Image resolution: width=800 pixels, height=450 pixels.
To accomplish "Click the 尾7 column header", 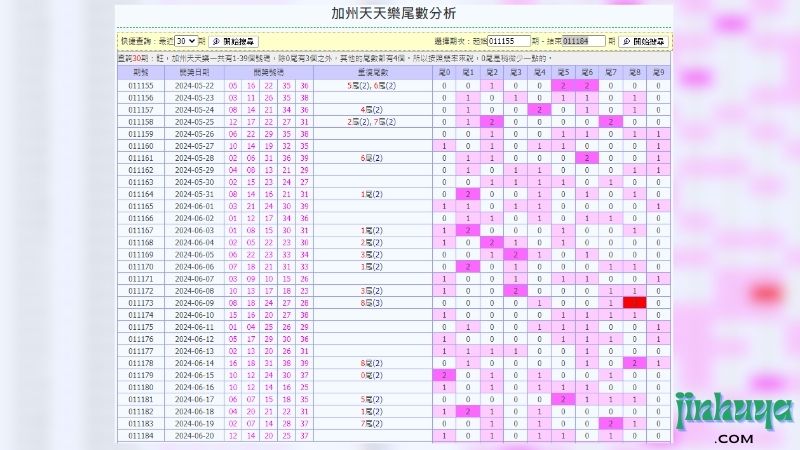I will tap(611, 73).
